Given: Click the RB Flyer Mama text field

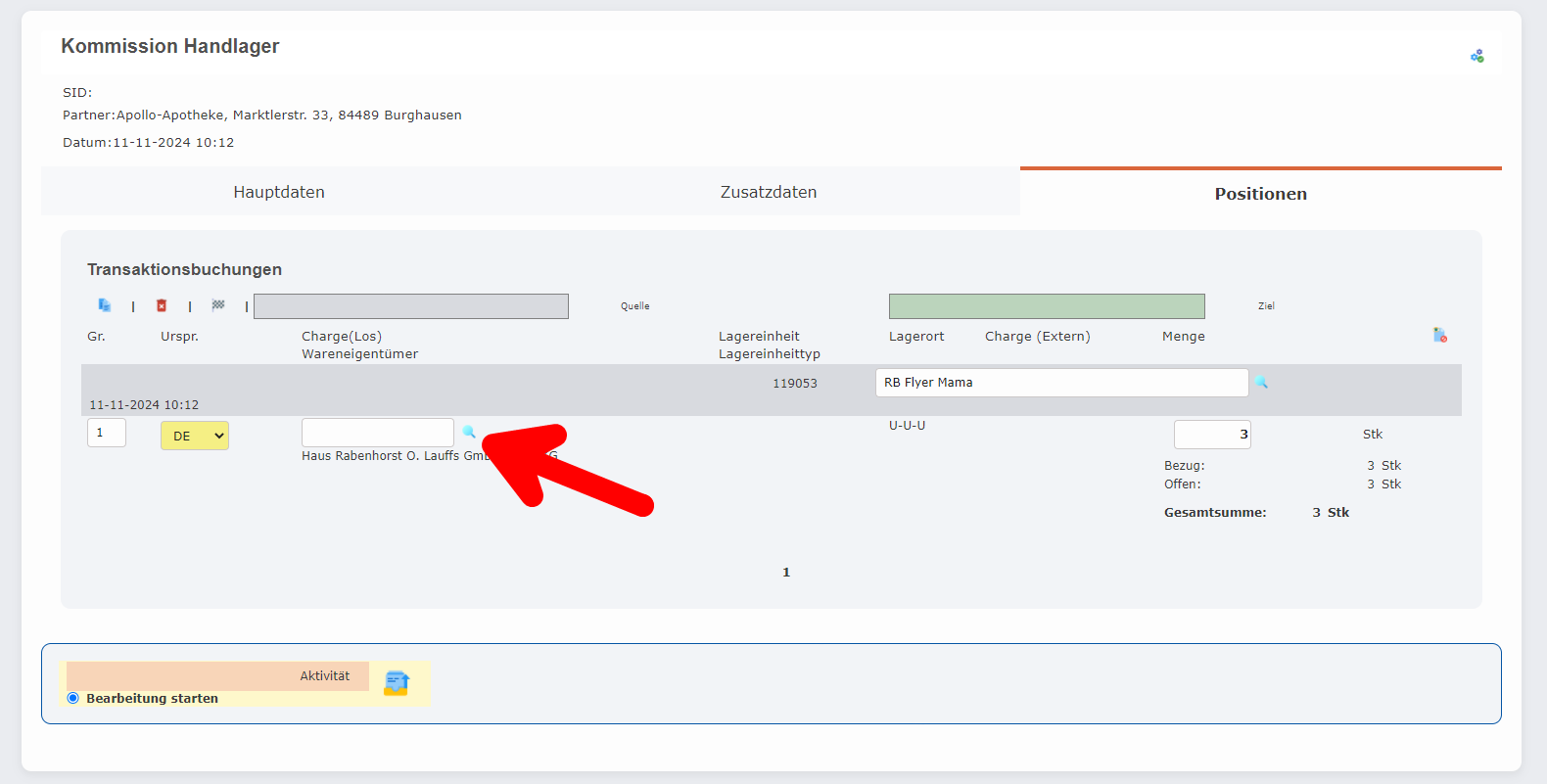Looking at the screenshot, I should [x=1061, y=383].
